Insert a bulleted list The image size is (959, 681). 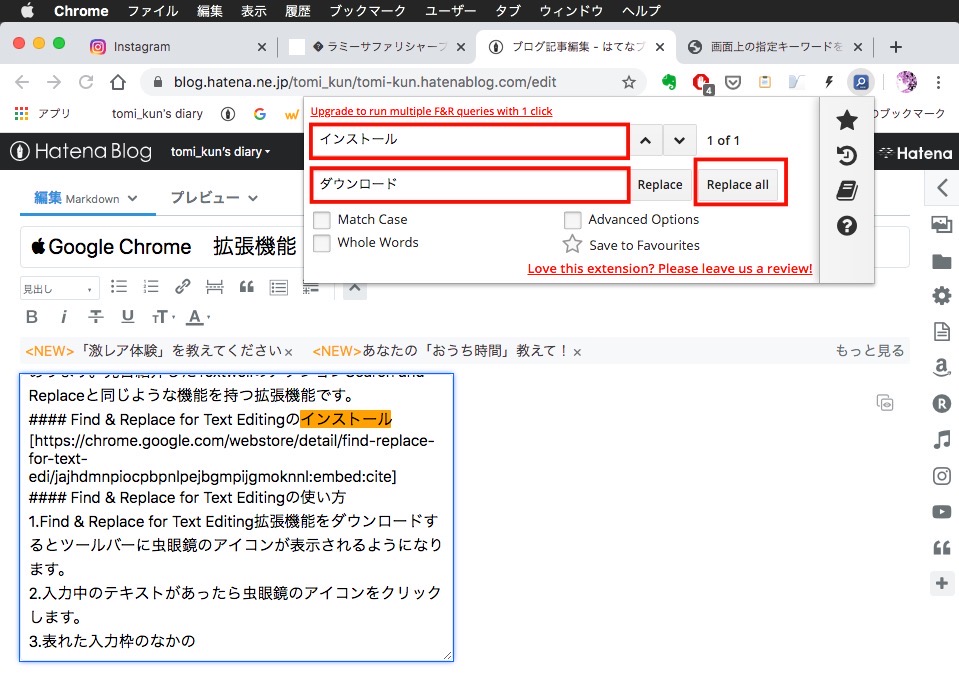coord(119,286)
